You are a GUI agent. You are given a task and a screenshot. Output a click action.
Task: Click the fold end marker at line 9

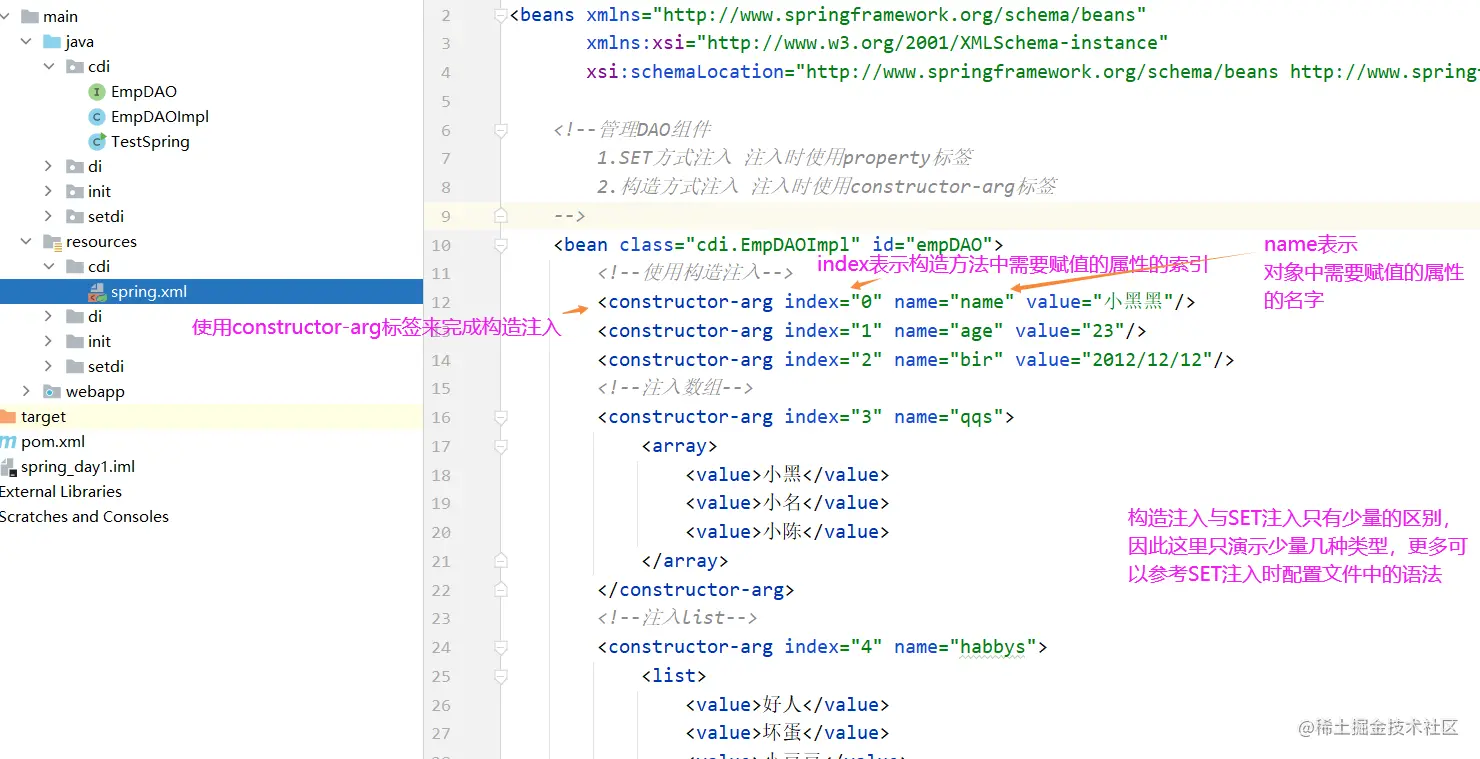(501, 216)
